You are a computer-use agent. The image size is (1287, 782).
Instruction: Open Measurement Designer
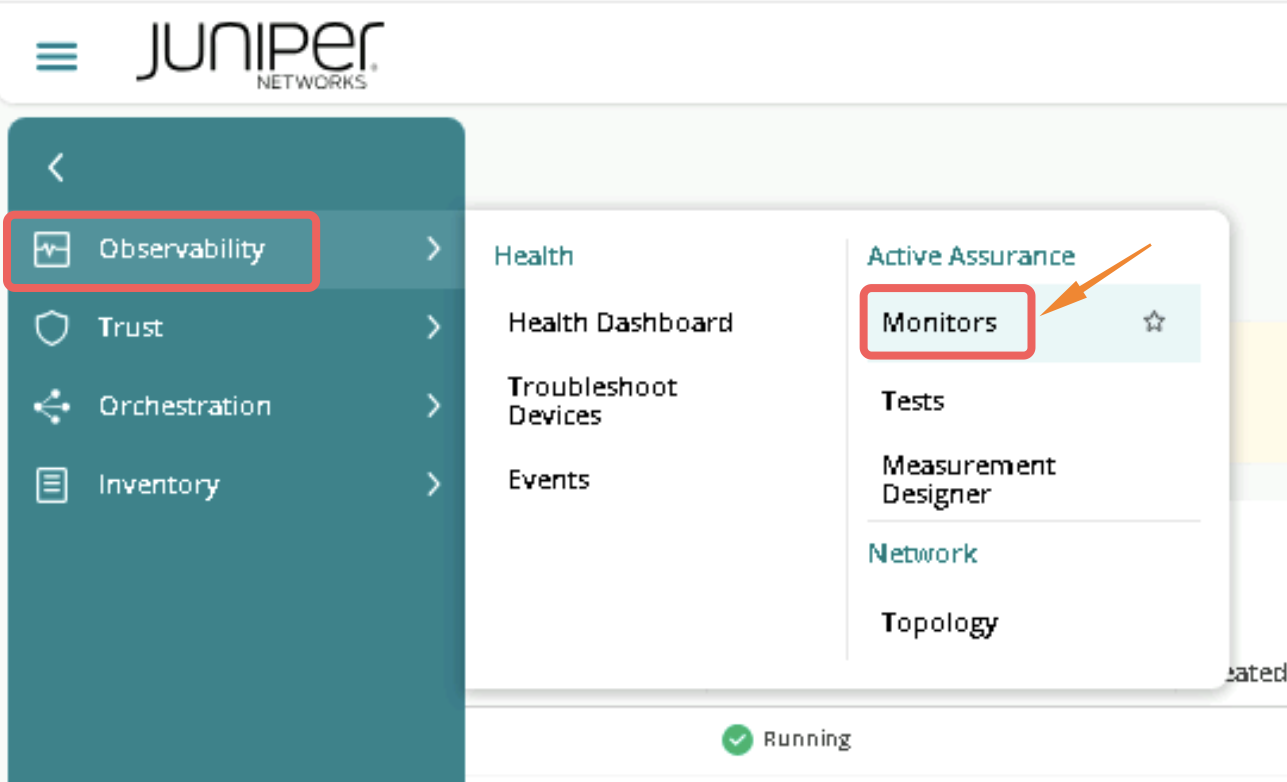[968, 480]
